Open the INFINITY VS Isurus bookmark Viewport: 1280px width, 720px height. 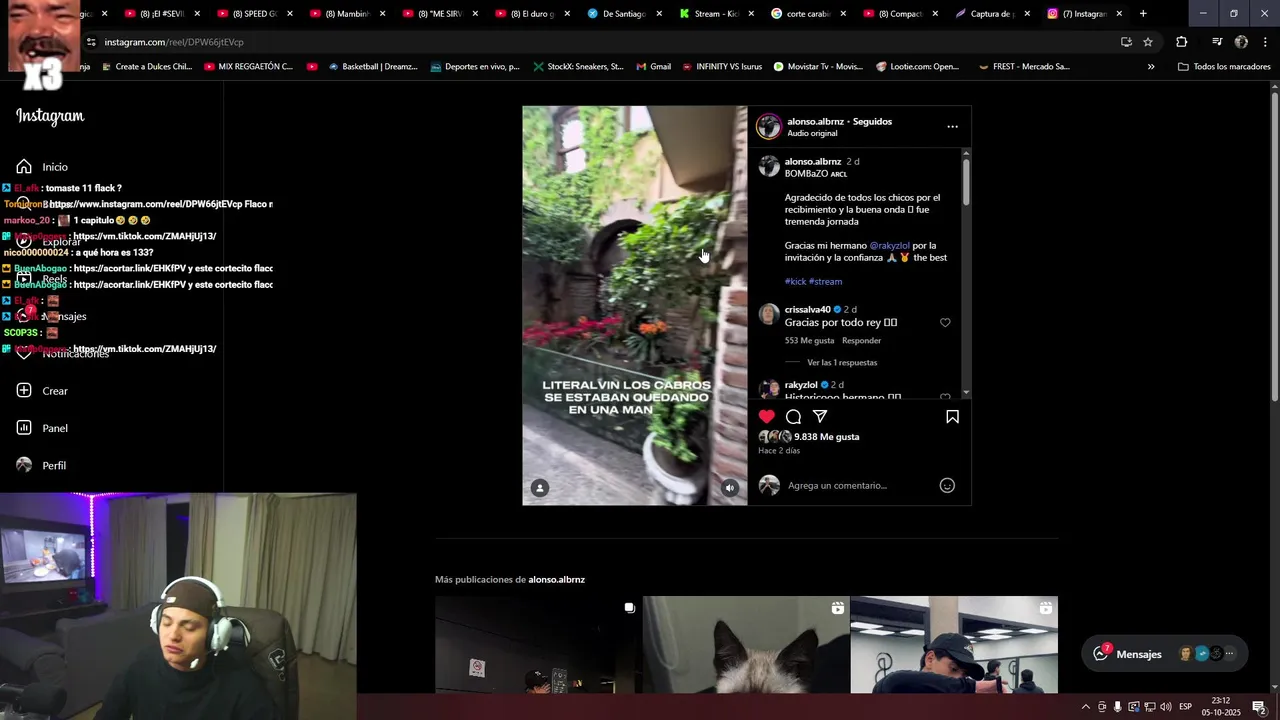click(x=720, y=67)
